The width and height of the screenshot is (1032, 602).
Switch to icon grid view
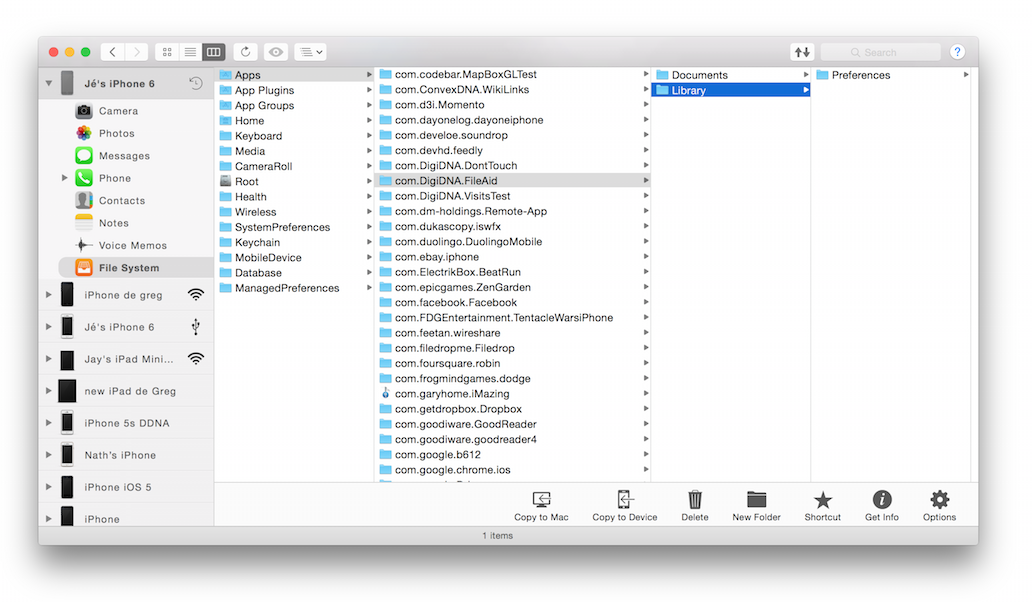pos(167,52)
